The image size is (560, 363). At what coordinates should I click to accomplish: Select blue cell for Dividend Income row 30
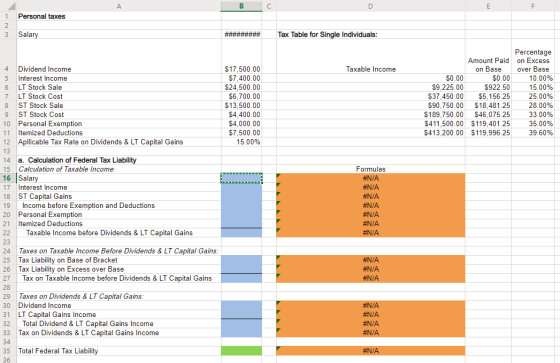click(241, 305)
